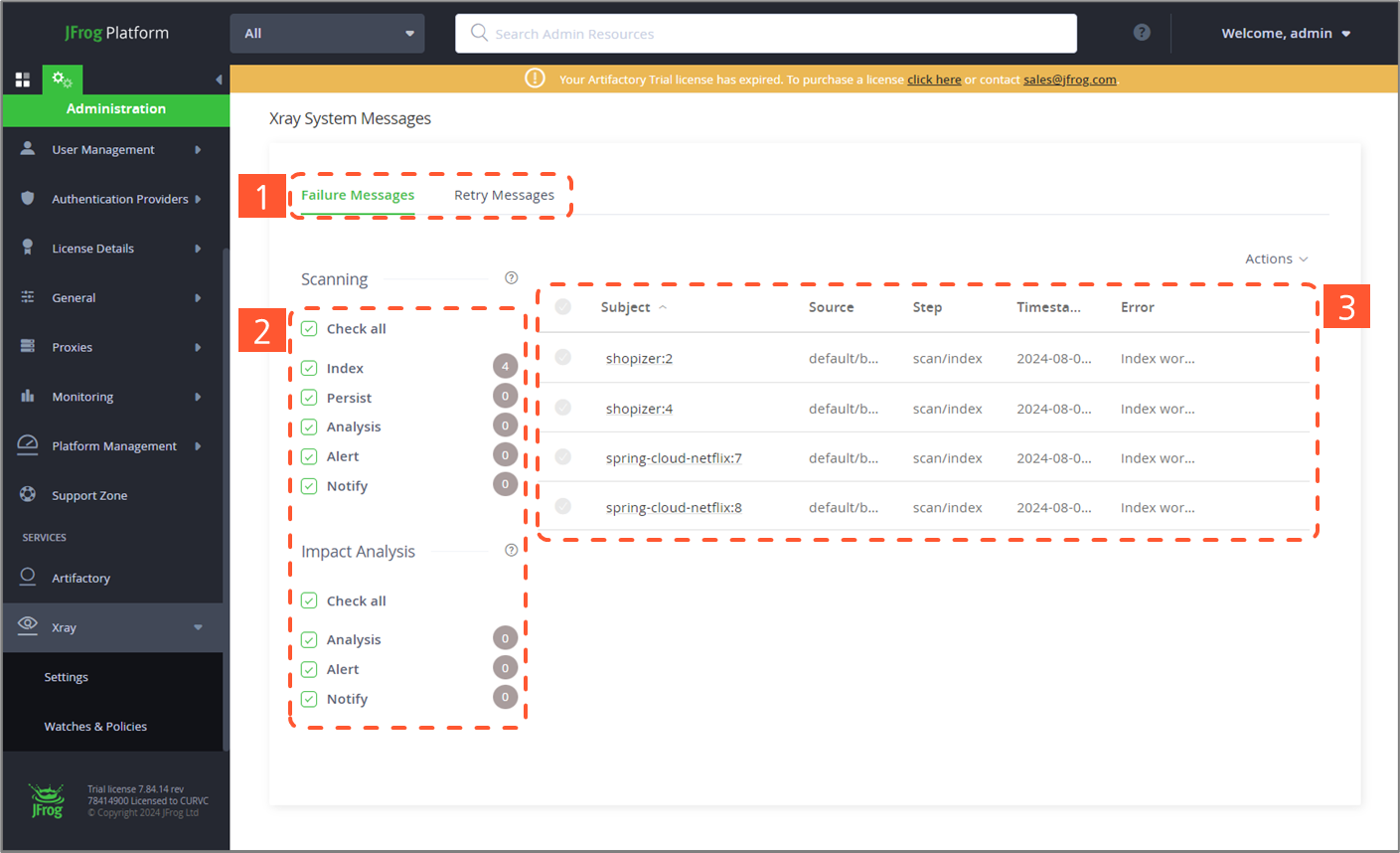Uncheck the Scanning Notify checkbox

point(309,486)
